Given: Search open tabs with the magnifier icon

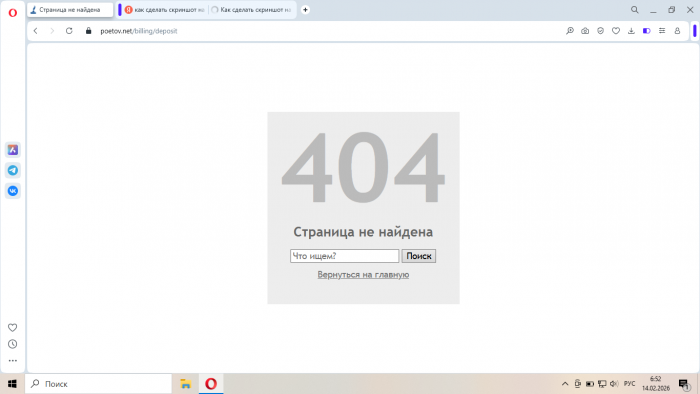Looking at the screenshot, I should 634,10.
